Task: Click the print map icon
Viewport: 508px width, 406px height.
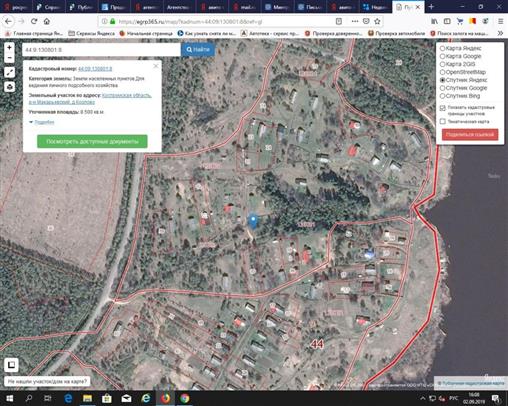Action: point(10,87)
